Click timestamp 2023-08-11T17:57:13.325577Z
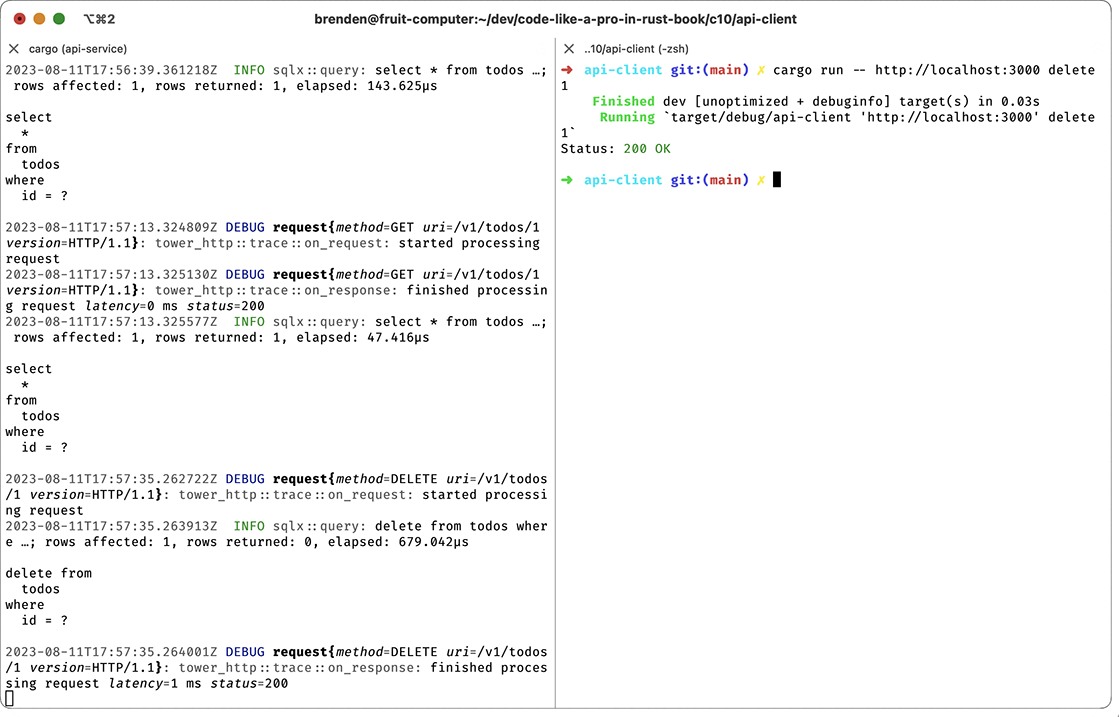 point(111,321)
